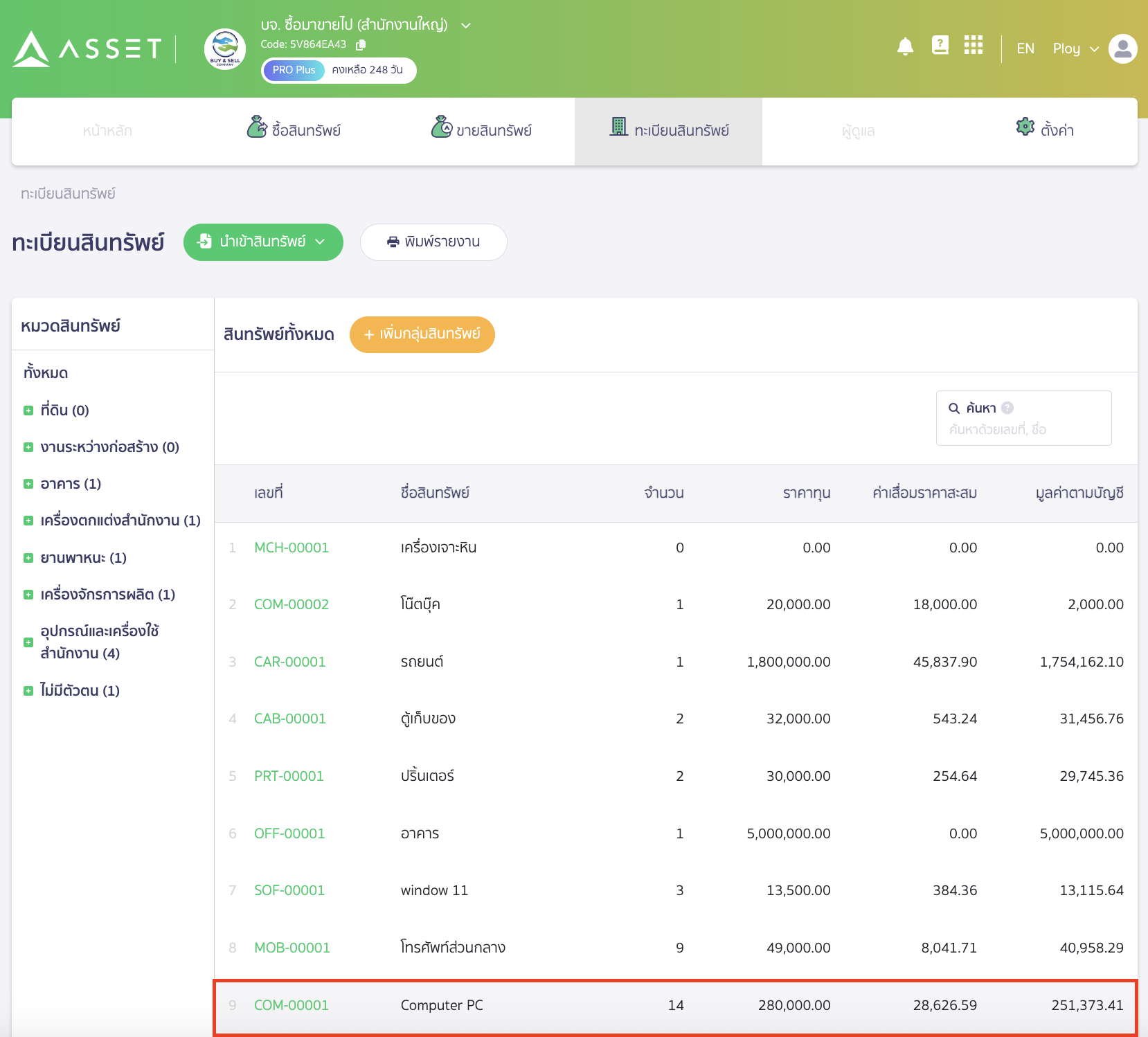Click the search help question mark icon
Screen dimensions: 1148x1037
point(1007,408)
